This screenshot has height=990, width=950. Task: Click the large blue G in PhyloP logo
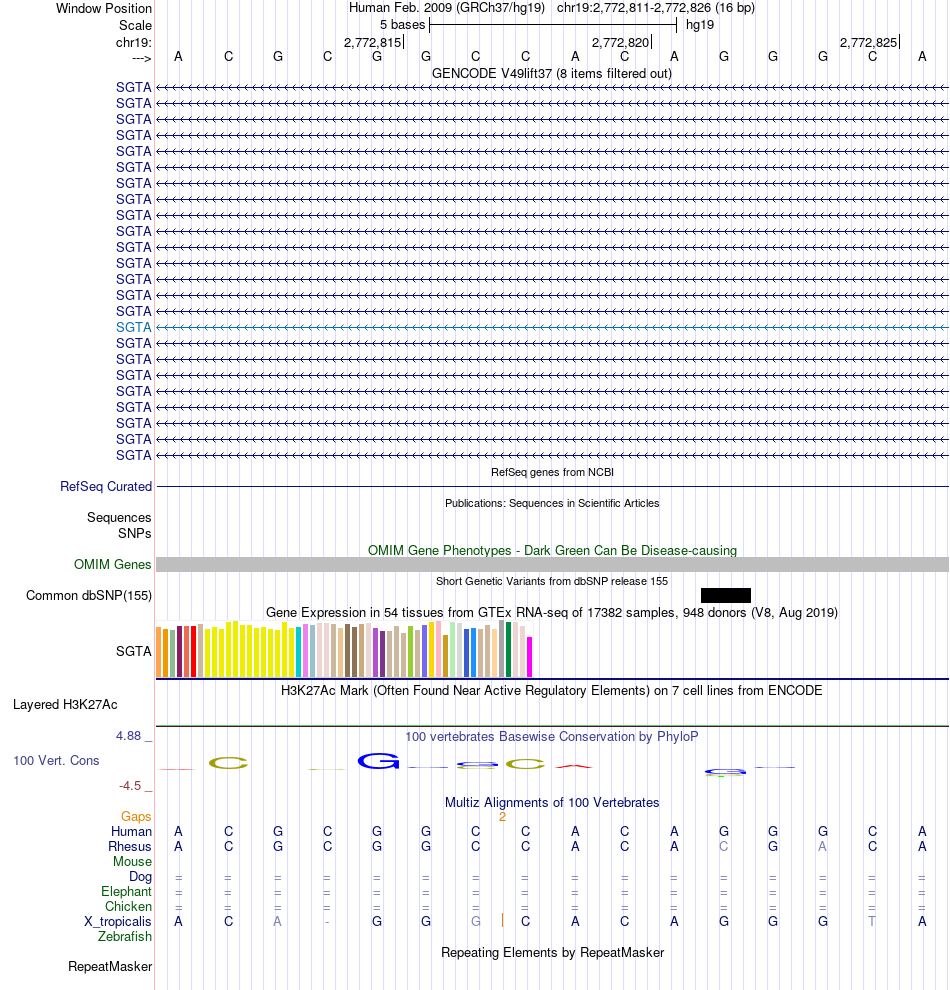[x=378, y=761]
